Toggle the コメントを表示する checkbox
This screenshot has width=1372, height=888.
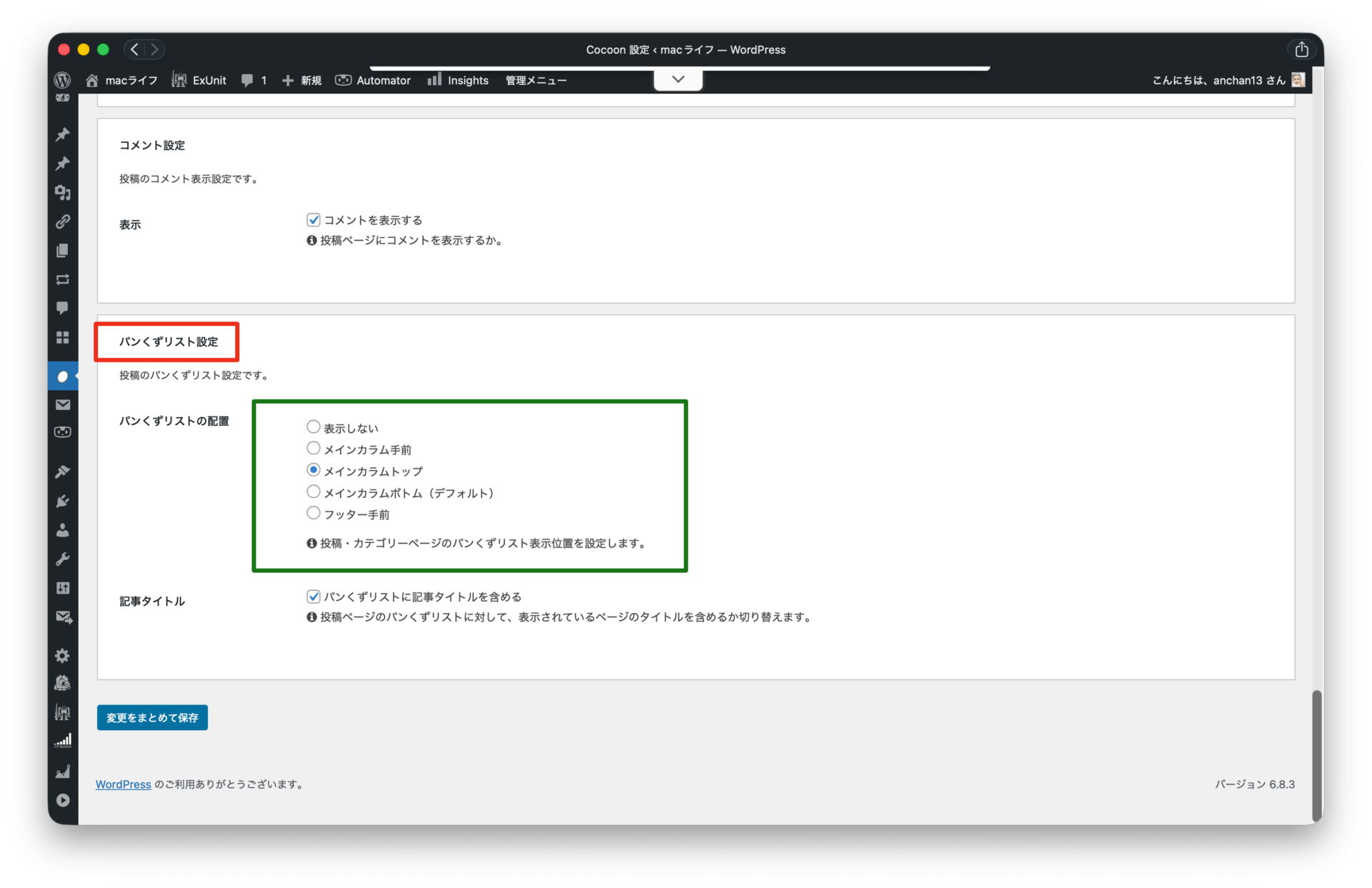coord(313,219)
